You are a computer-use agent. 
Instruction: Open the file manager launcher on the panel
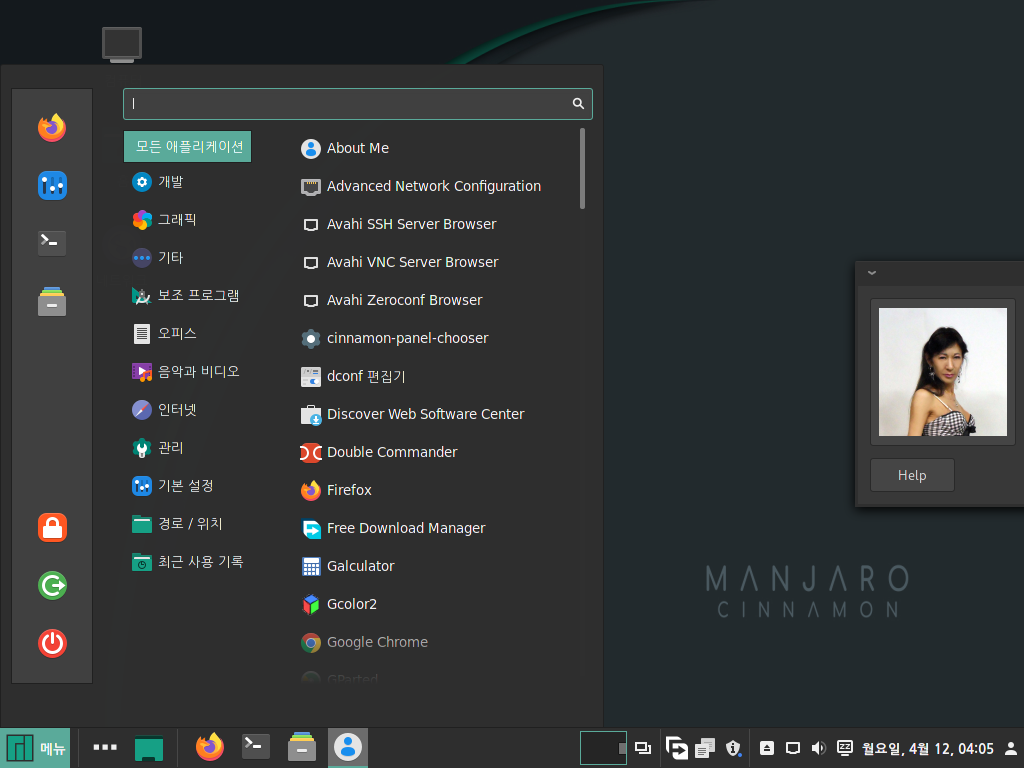(x=302, y=747)
